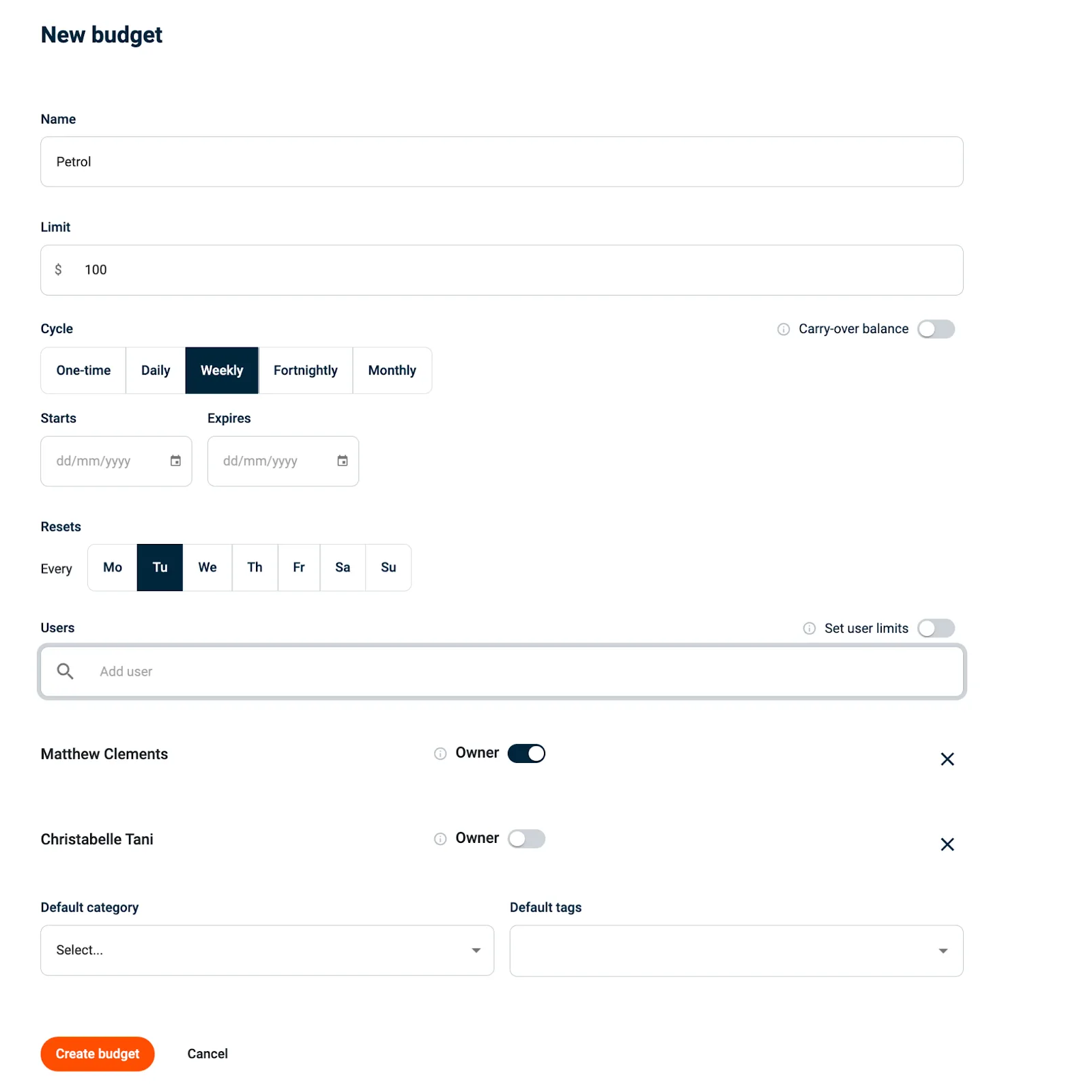Remove Matthew Clements with the X icon
Image resolution: width=1092 pixels, height=1092 pixels.
point(947,759)
